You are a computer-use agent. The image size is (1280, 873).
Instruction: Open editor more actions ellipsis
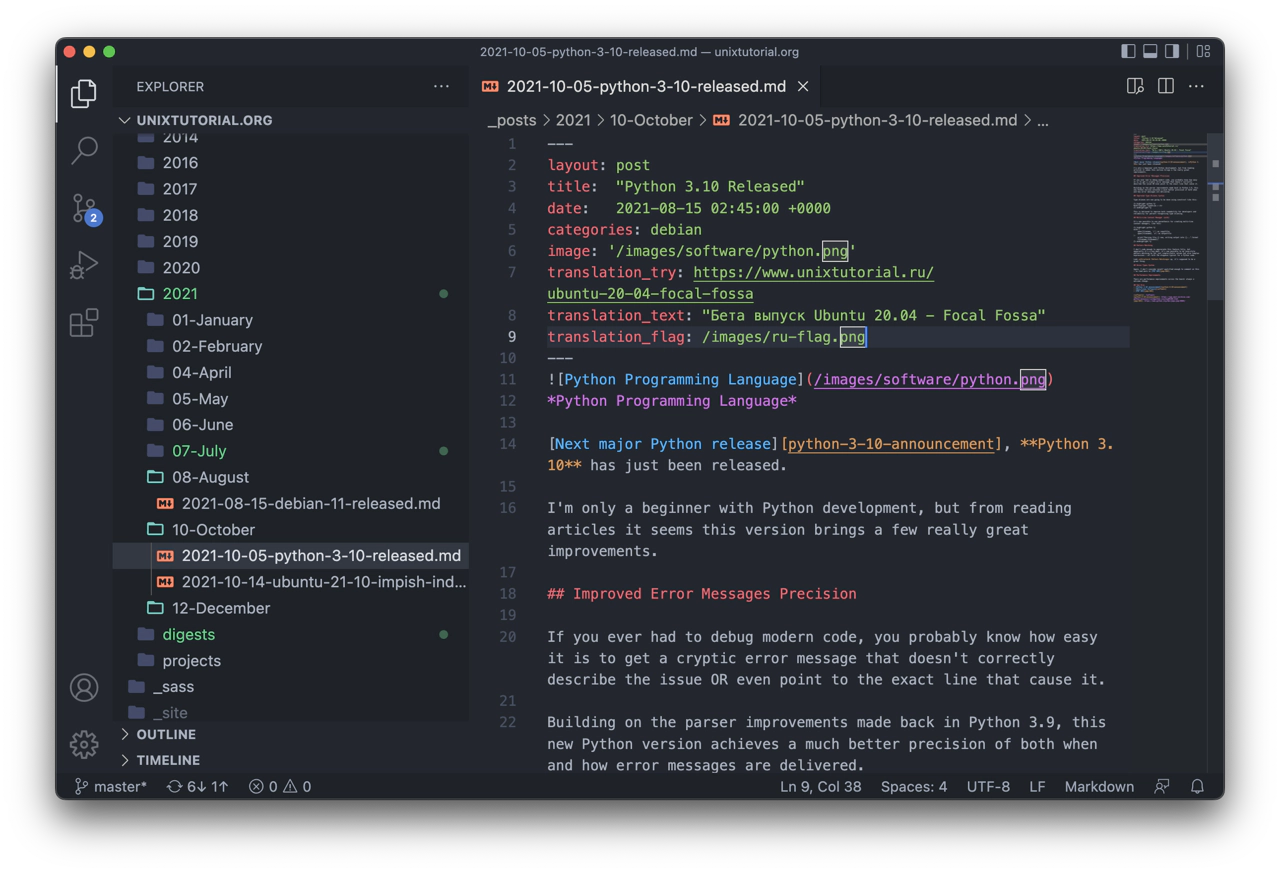click(1196, 87)
